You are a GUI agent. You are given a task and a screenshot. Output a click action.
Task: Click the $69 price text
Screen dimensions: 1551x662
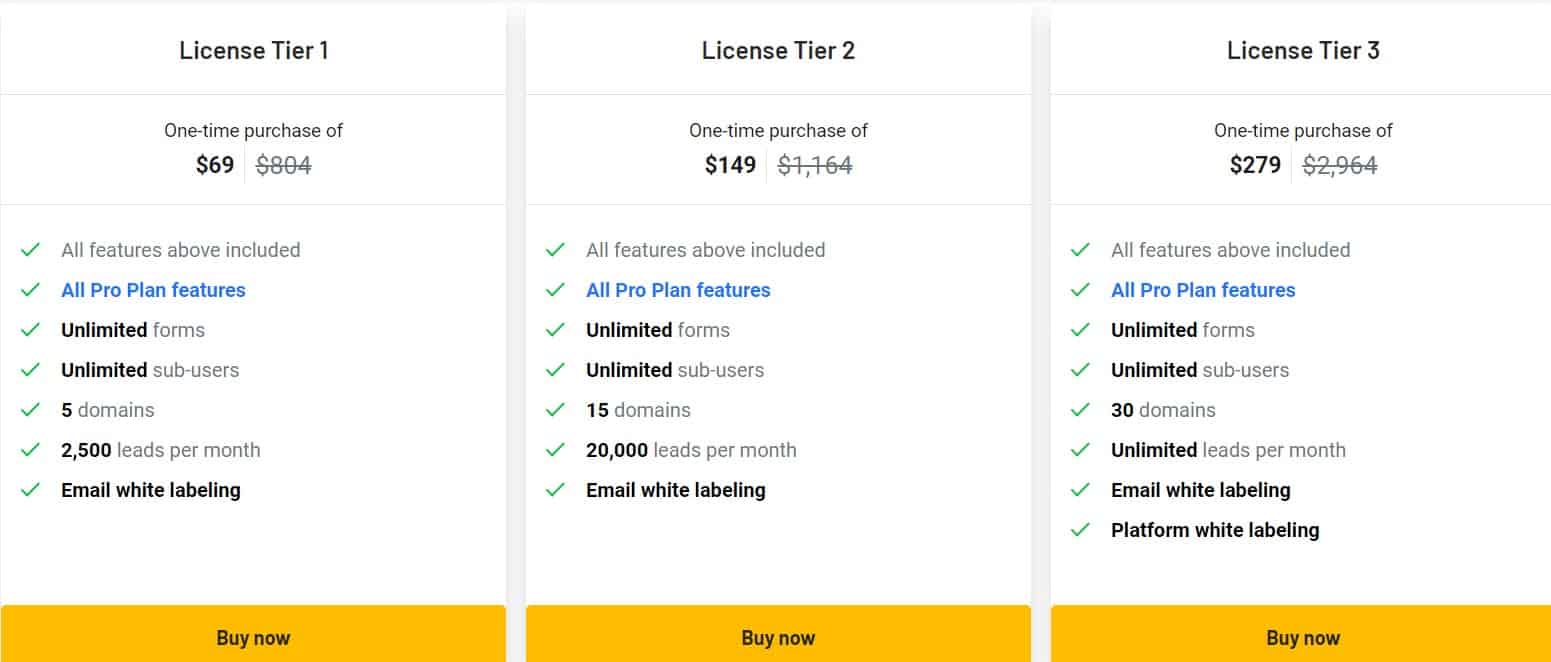(214, 164)
